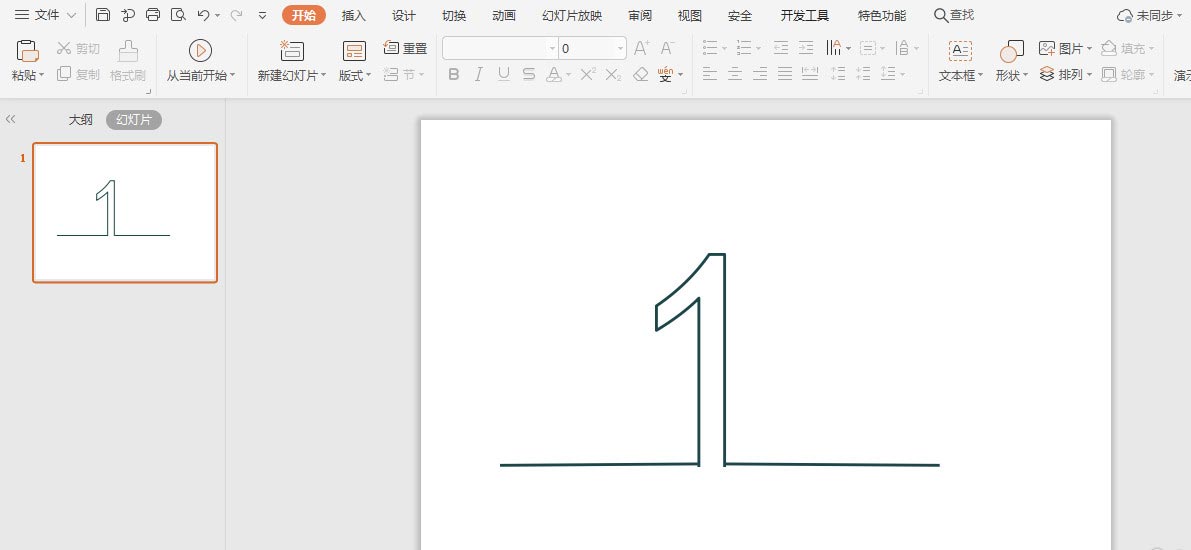
Task: Switch to the 动画 Animation tab
Action: [504, 15]
